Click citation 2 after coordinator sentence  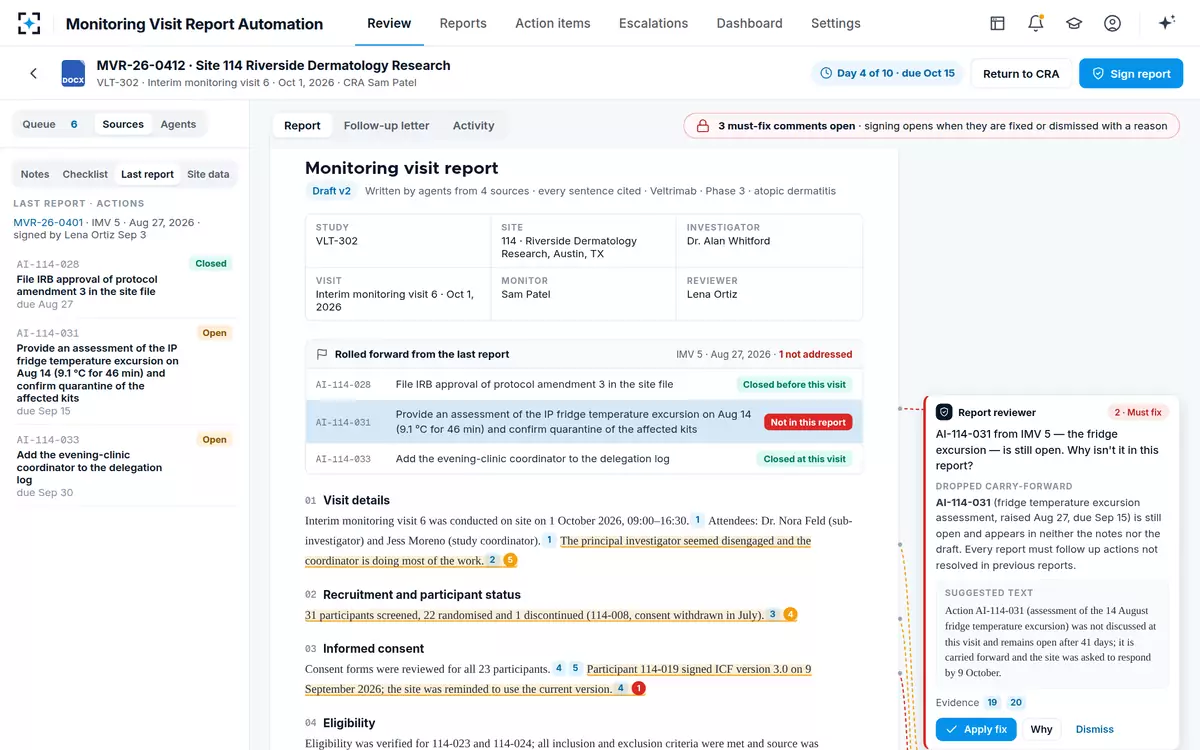click(x=492, y=560)
